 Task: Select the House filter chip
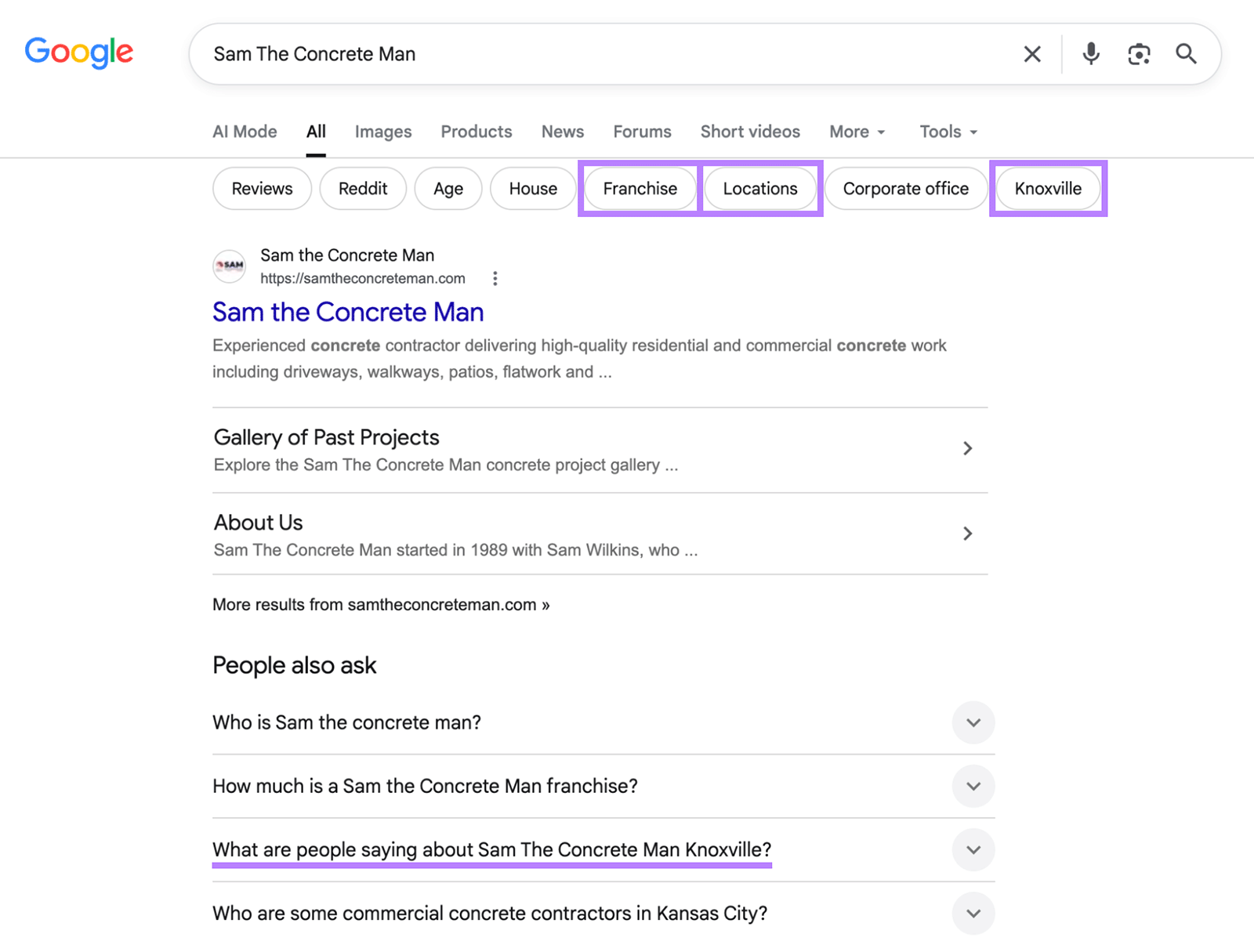[x=533, y=188]
